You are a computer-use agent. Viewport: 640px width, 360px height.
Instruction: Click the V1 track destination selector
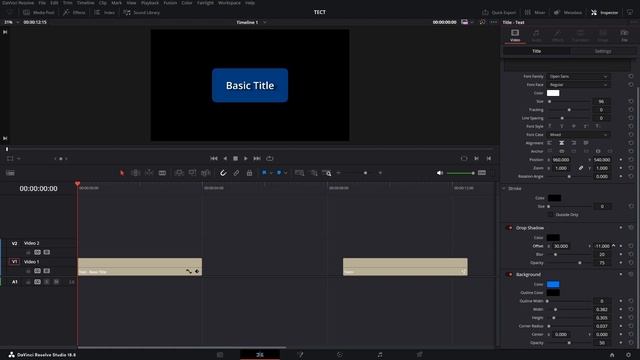pos(14,262)
